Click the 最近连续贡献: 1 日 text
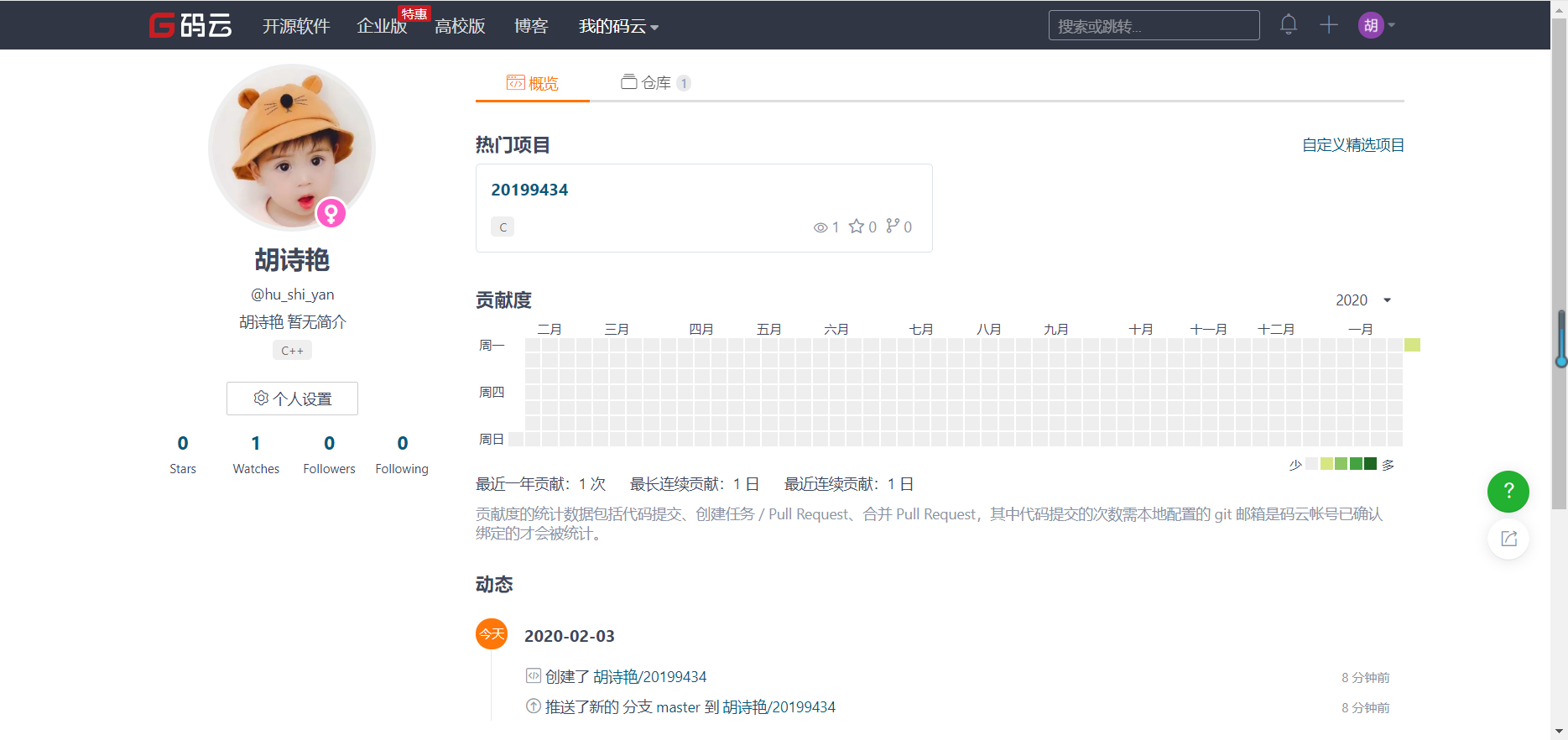 pos(849,484)
